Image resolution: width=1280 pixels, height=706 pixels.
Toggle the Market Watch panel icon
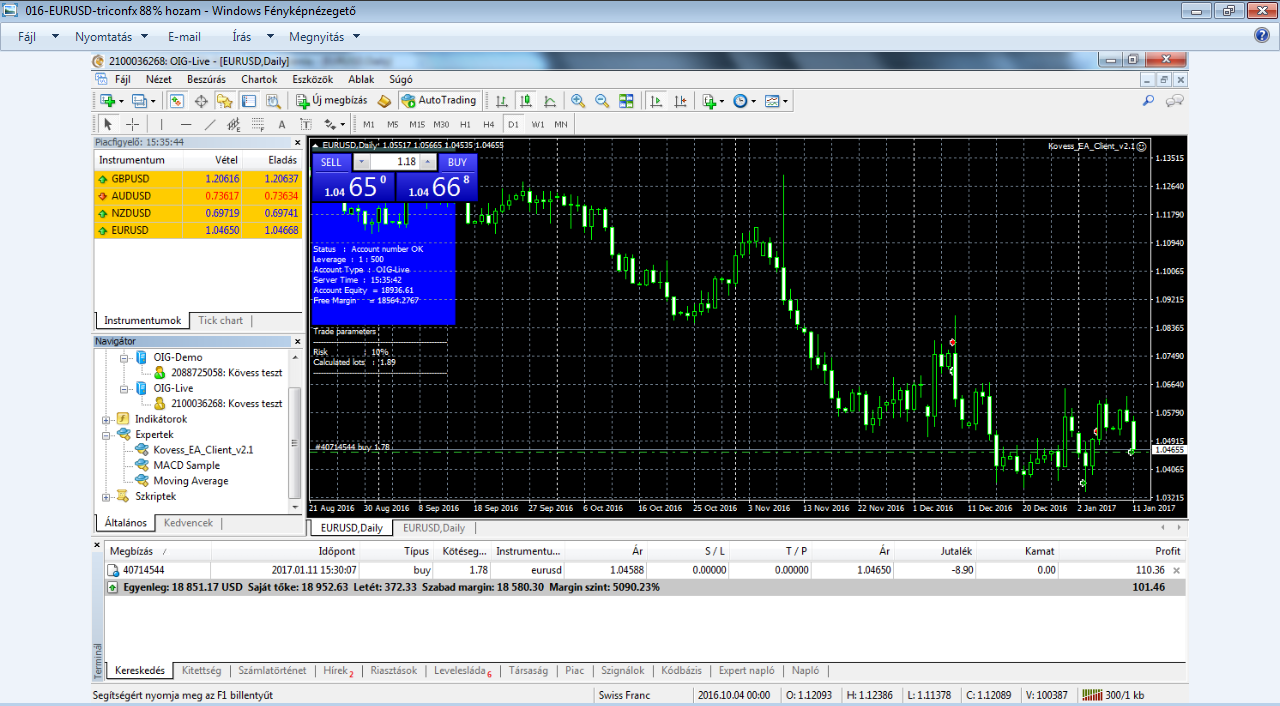click(176, 101)
